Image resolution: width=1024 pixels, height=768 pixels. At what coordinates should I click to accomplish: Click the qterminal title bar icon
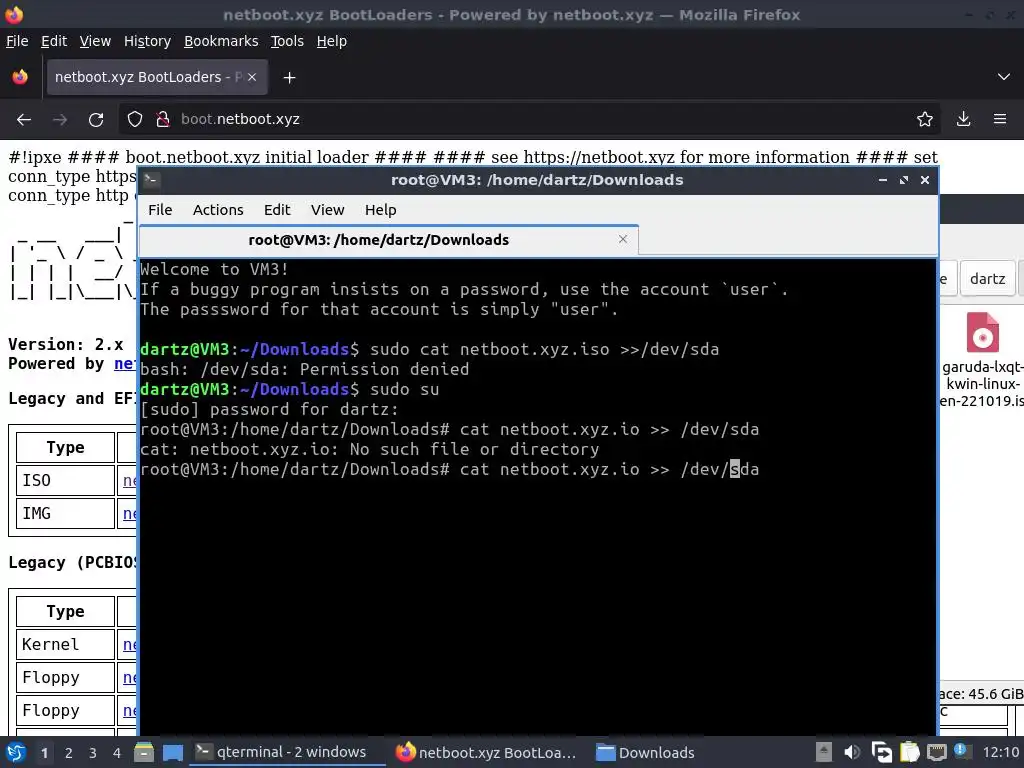click(152, 180)
